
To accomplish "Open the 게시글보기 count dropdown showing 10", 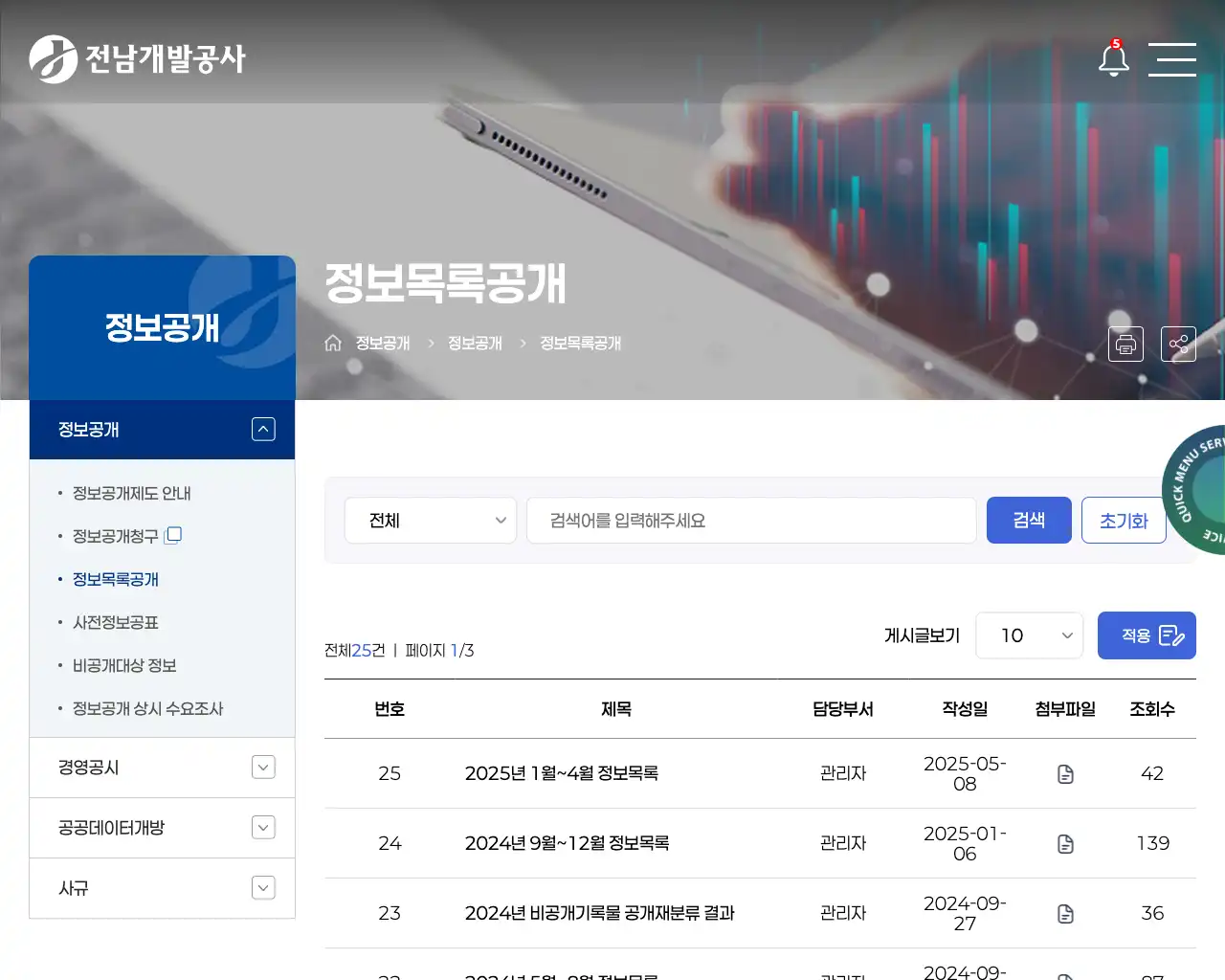I will [1030, 635].
